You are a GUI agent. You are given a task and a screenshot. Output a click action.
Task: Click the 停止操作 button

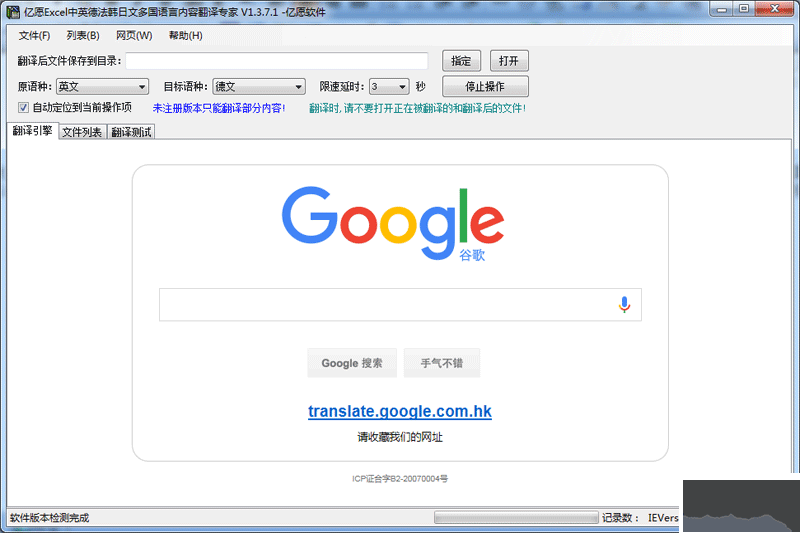pos(485,87)
